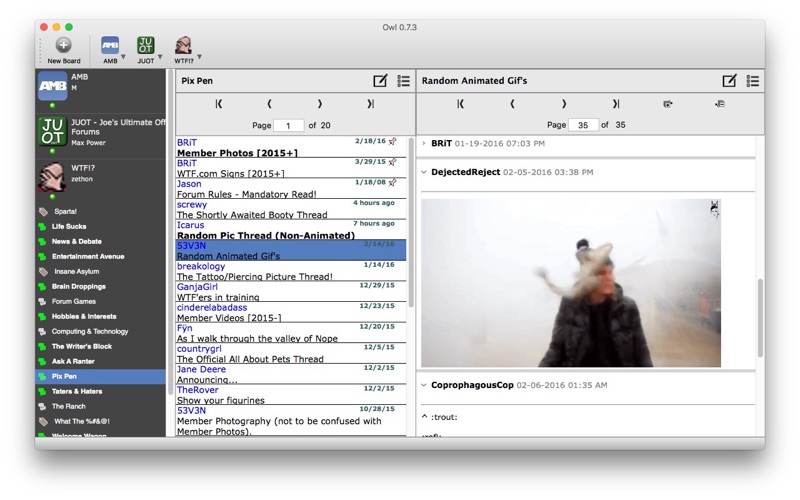Open The Writer's Block forum

[82, 346]
